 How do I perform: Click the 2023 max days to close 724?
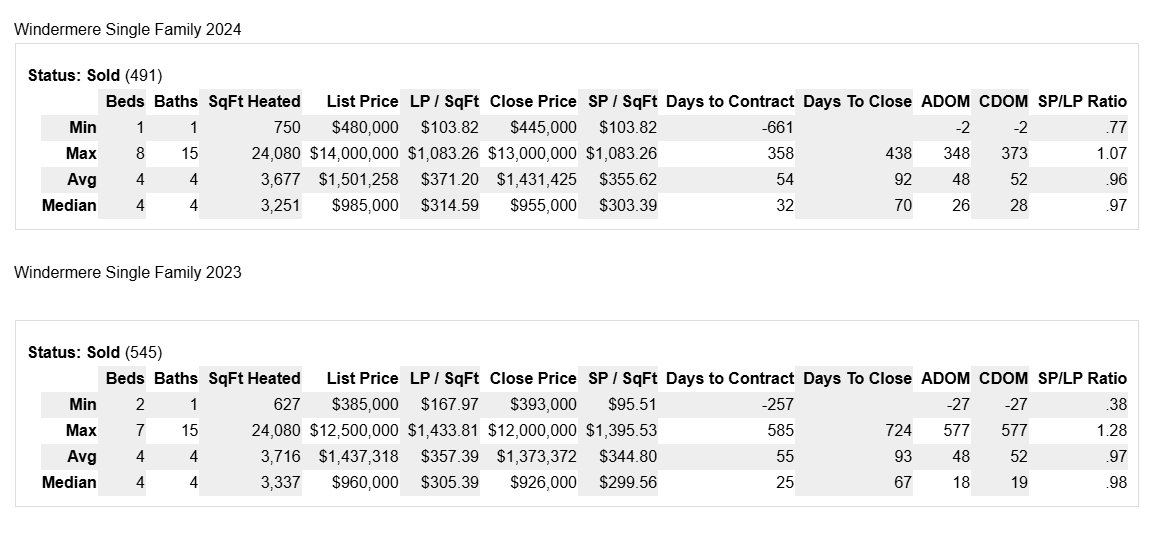pos(898,430)
